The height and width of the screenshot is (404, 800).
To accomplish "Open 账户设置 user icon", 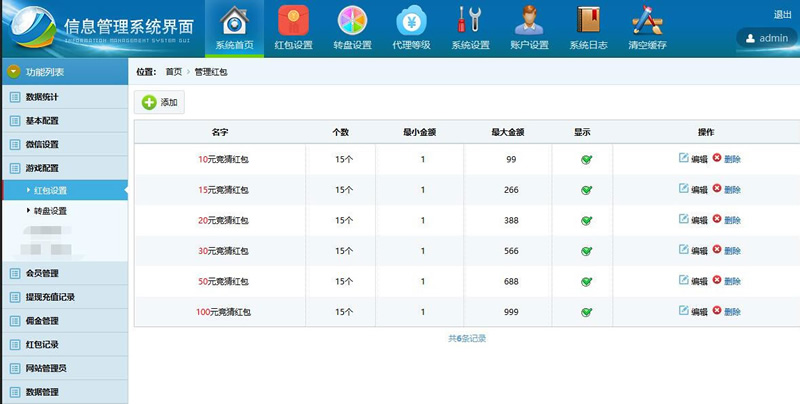I will tap(529, 22).
